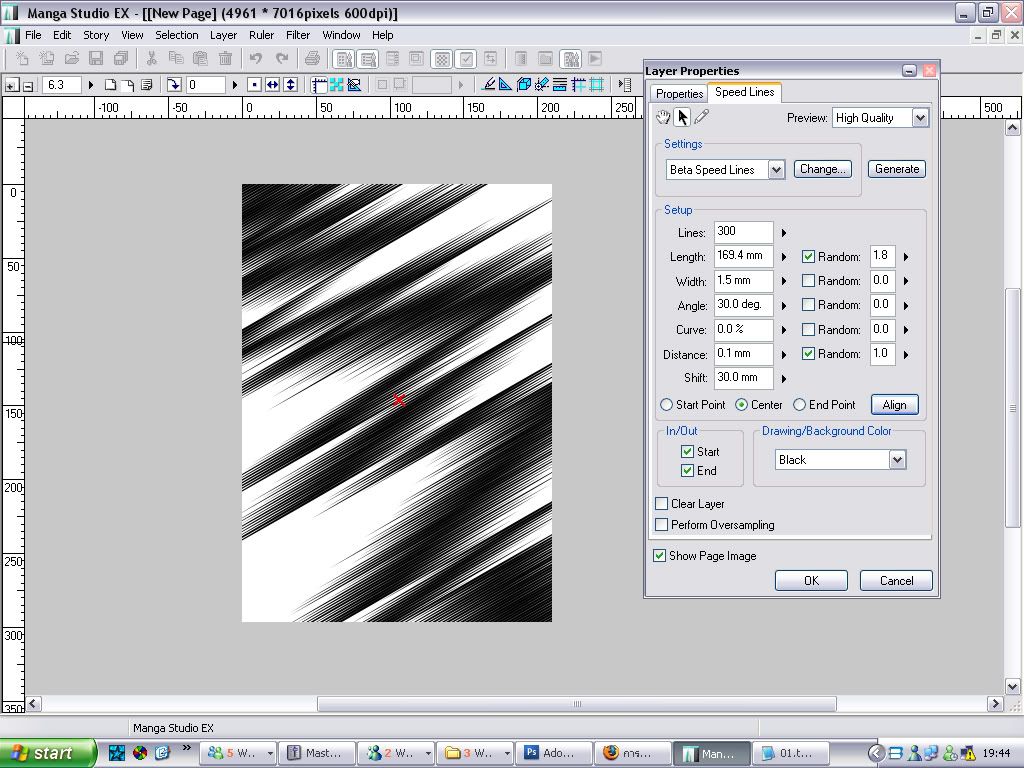
Task: Click the vertical scrollbar down arrow
Action: point(1013,686)
